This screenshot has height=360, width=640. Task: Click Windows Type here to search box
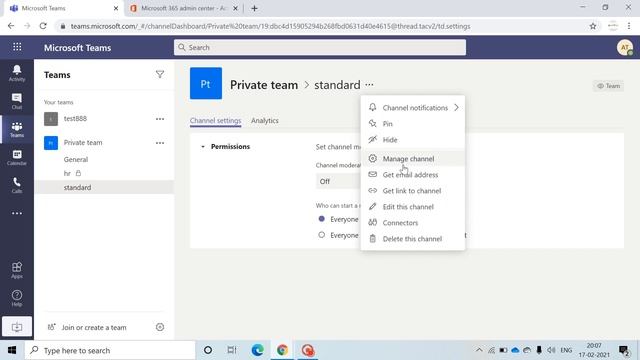110,350
